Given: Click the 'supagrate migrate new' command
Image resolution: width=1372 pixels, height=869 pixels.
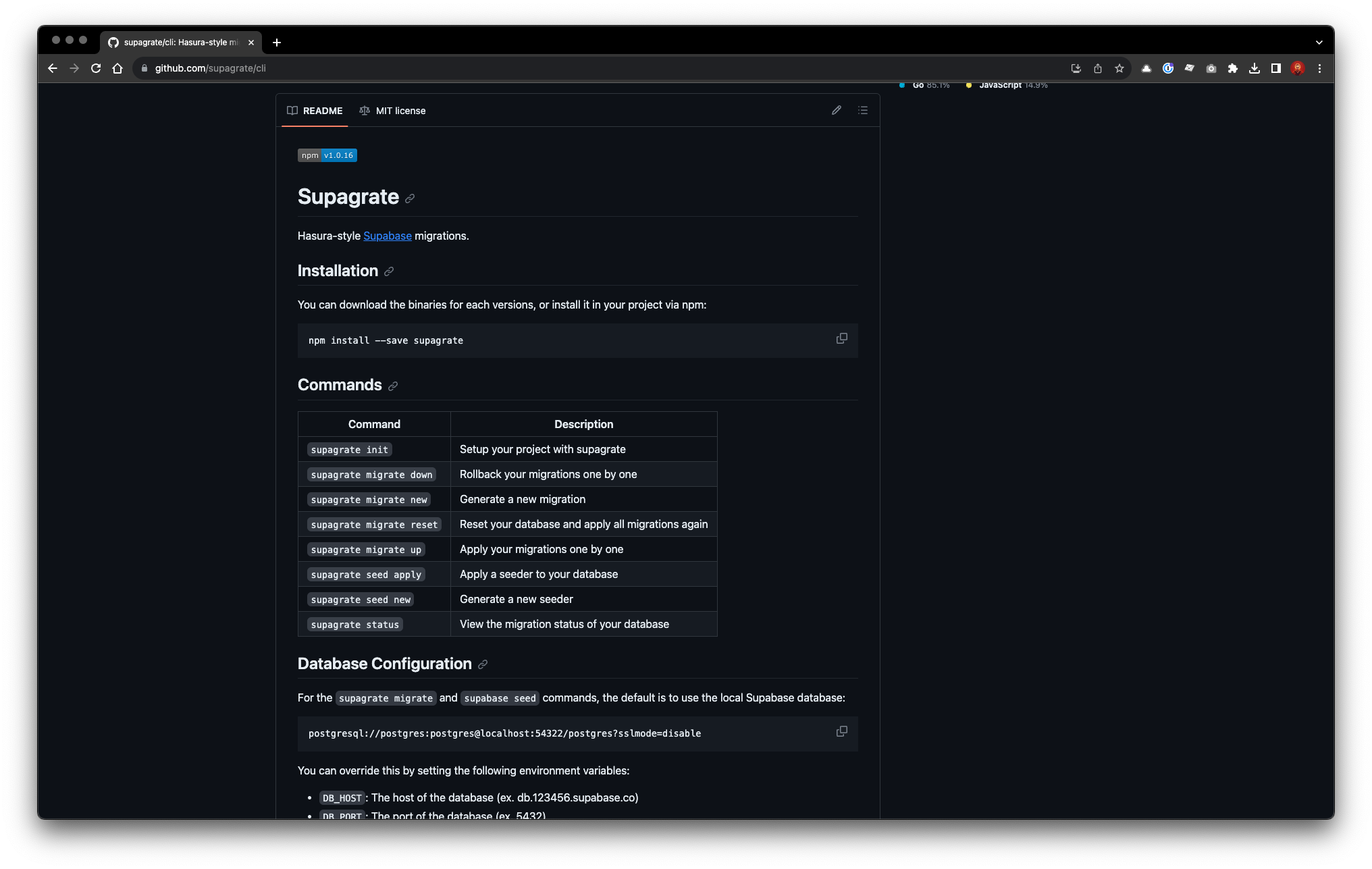Looking at the screenshot, I should [x=369, y=500].
